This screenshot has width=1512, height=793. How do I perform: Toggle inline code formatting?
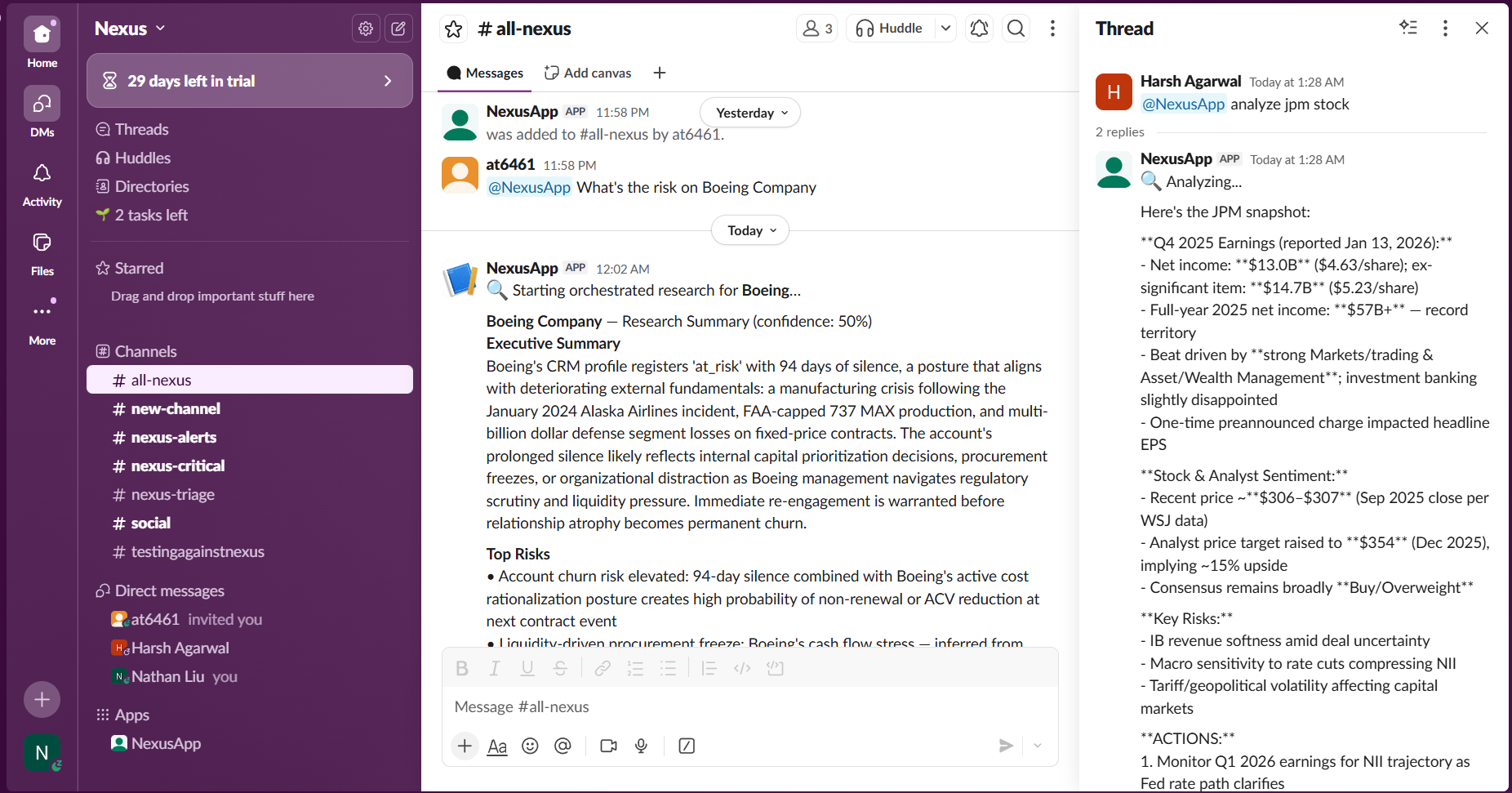pyautogui.click(x=742, y=668)
